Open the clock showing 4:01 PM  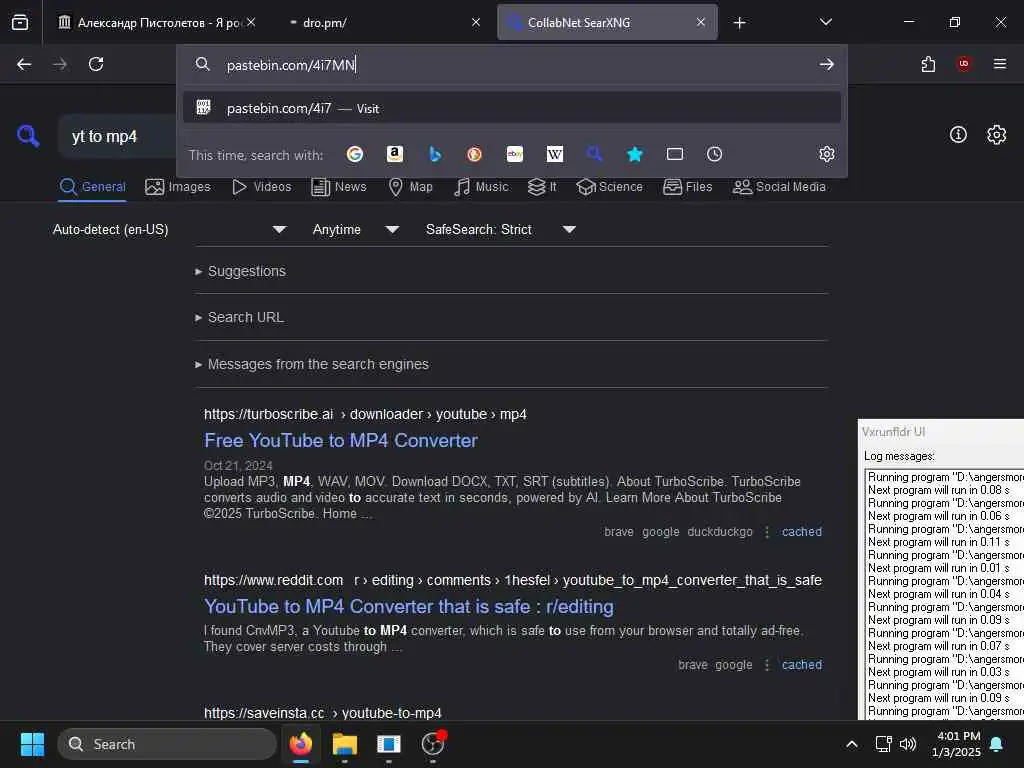tap(956, 744)
